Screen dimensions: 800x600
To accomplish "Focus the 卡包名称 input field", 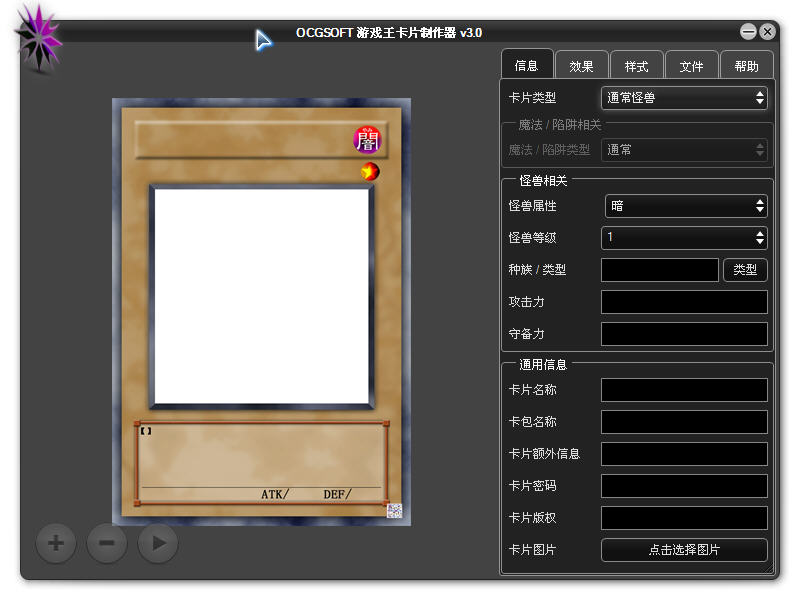I will click(684, 422).
